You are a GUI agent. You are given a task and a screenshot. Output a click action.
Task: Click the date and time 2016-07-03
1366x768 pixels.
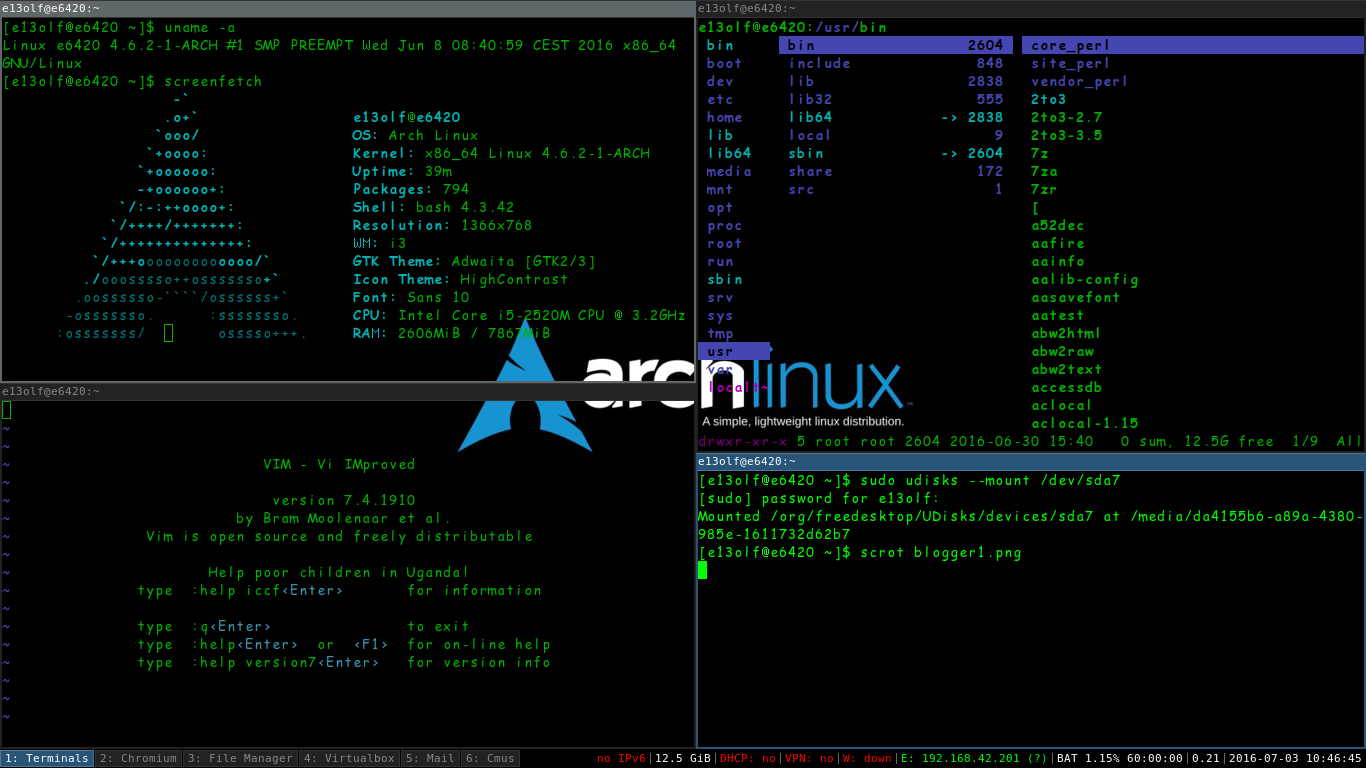click(1295, 758)
